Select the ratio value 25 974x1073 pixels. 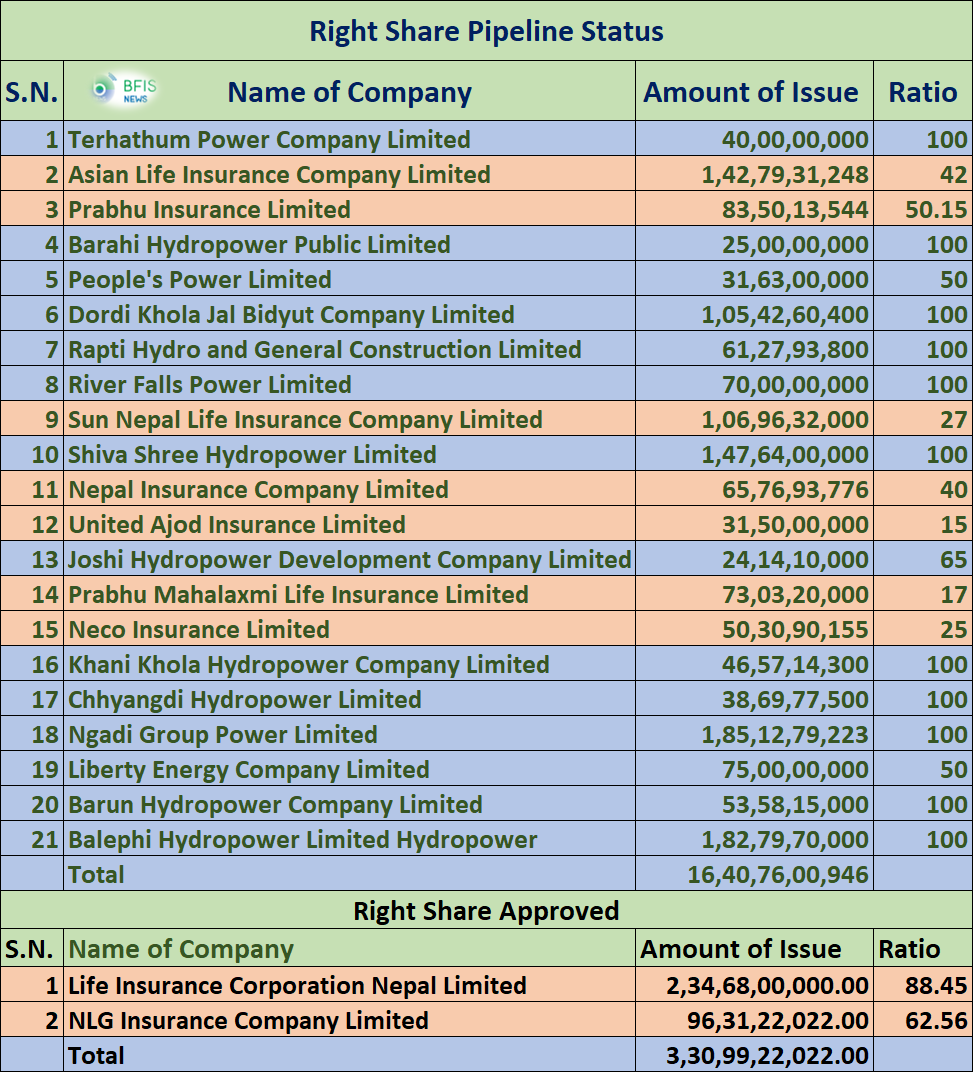[x=953, y=629]
